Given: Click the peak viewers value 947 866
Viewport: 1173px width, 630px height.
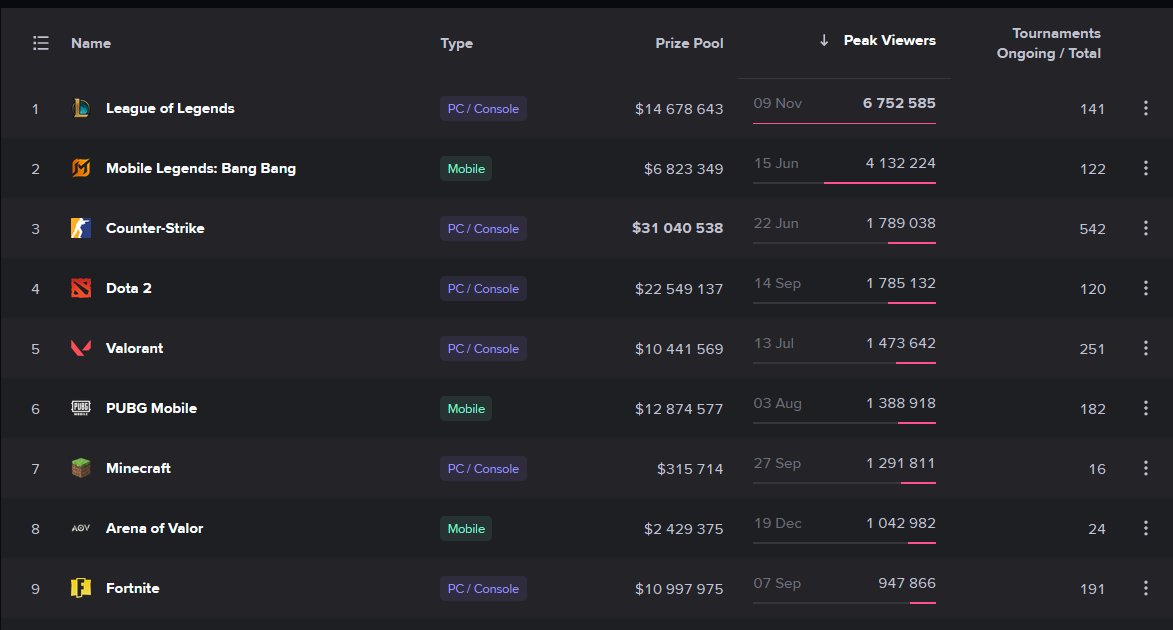Looking at the screenshot, I should click(907, 583).
